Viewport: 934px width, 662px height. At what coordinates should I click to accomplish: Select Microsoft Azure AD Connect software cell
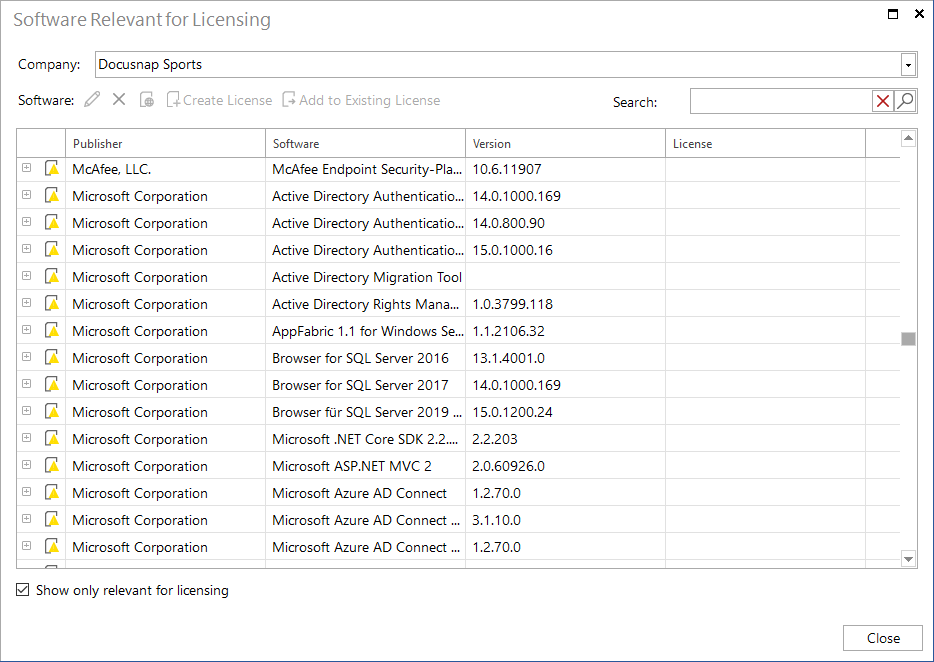[366, 493]
